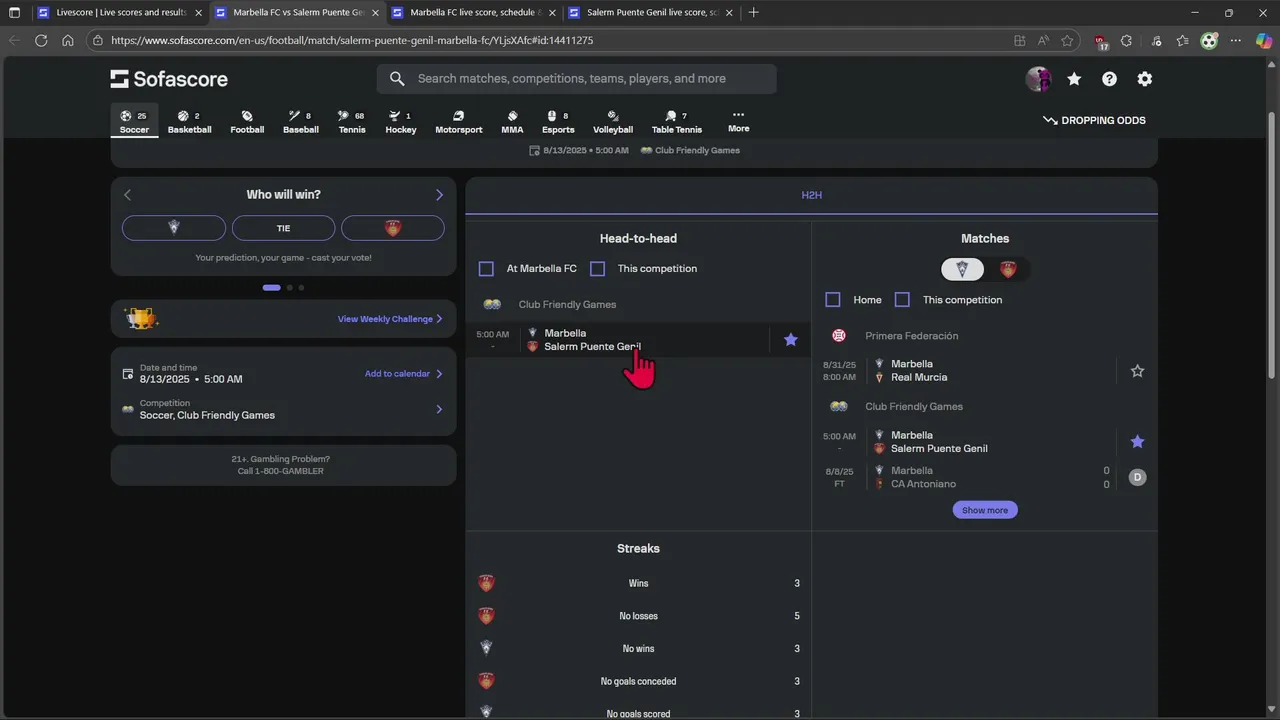The image size is (1280, 720).
Task: Open View Weekly Challenge link
Action: [390, 319]
